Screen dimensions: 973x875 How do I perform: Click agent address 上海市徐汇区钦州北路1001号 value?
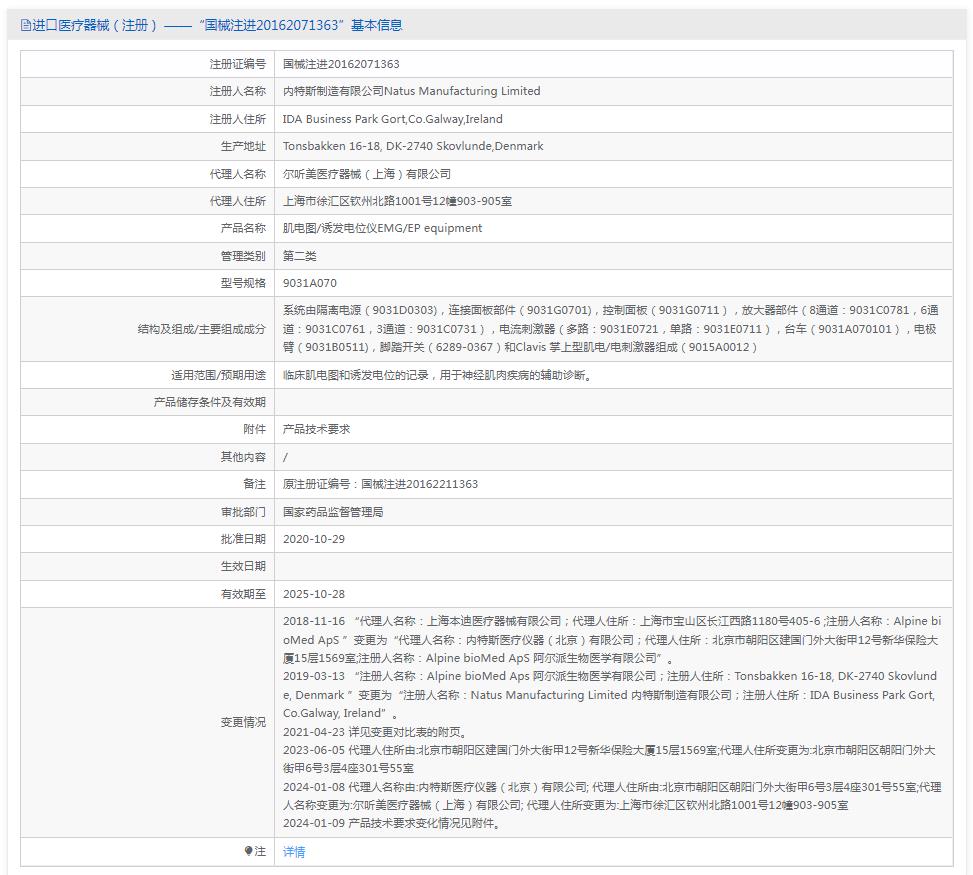pos(397,201)
